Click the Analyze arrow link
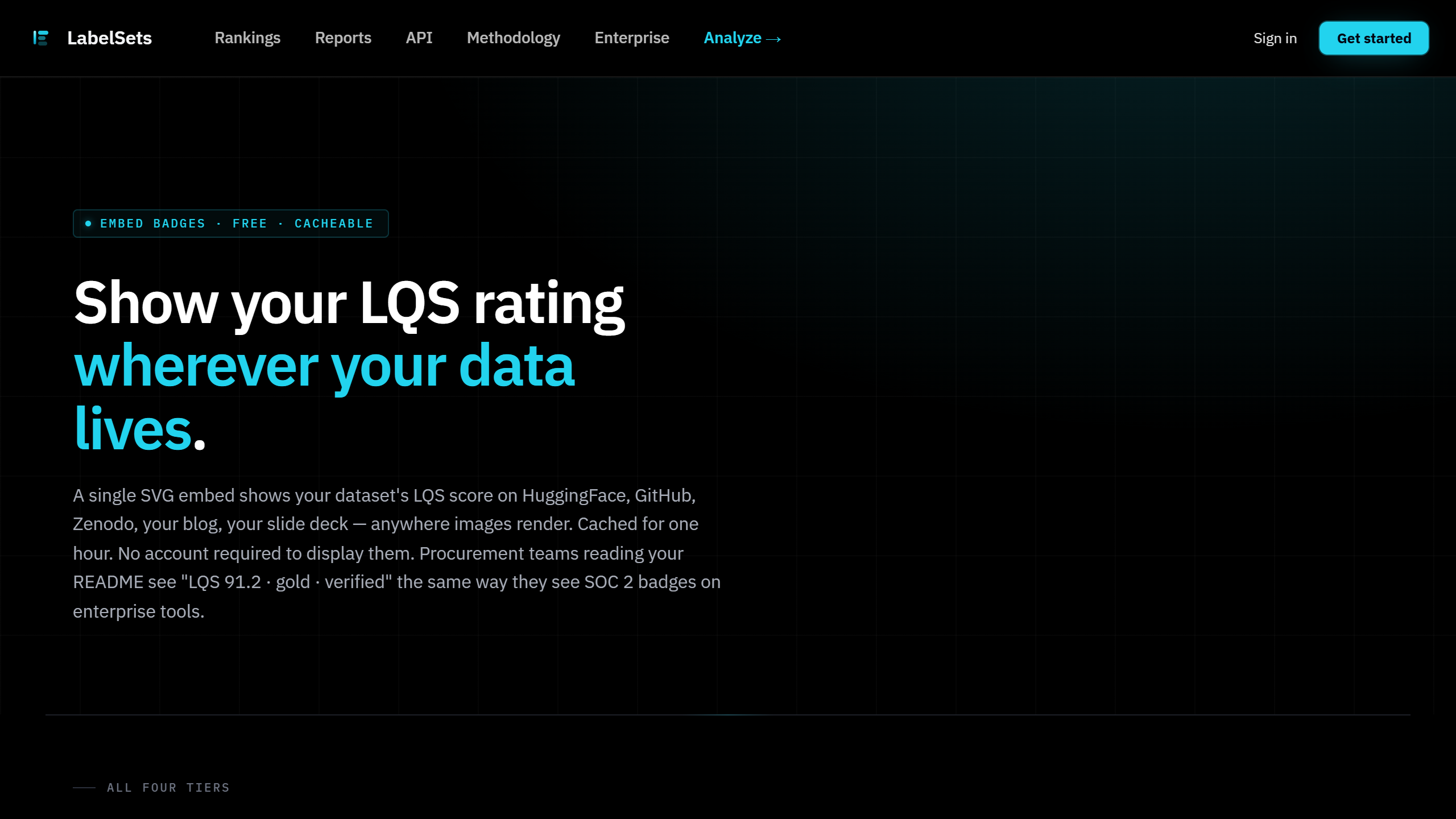1456x819 pixels. [742, 38]
